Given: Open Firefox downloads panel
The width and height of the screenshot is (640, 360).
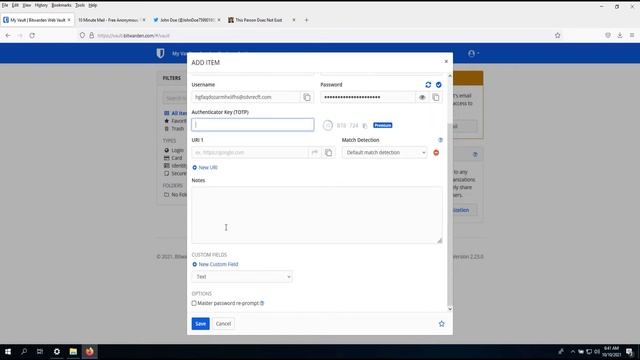Looking at the screenshot, I should 620,36.
